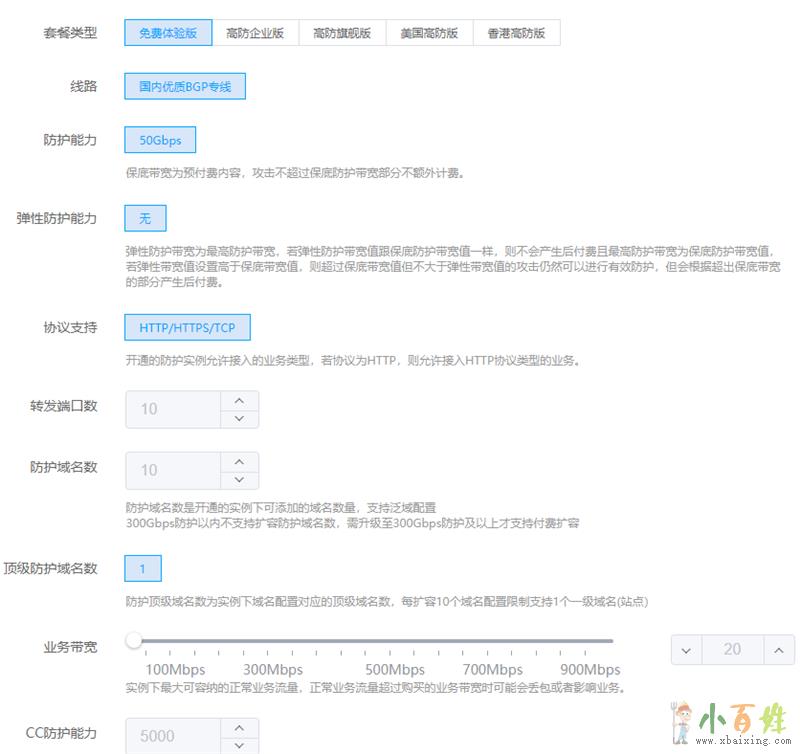
Task: Increase 业务带宽 value with up chevron
Action: coord(778,650)
